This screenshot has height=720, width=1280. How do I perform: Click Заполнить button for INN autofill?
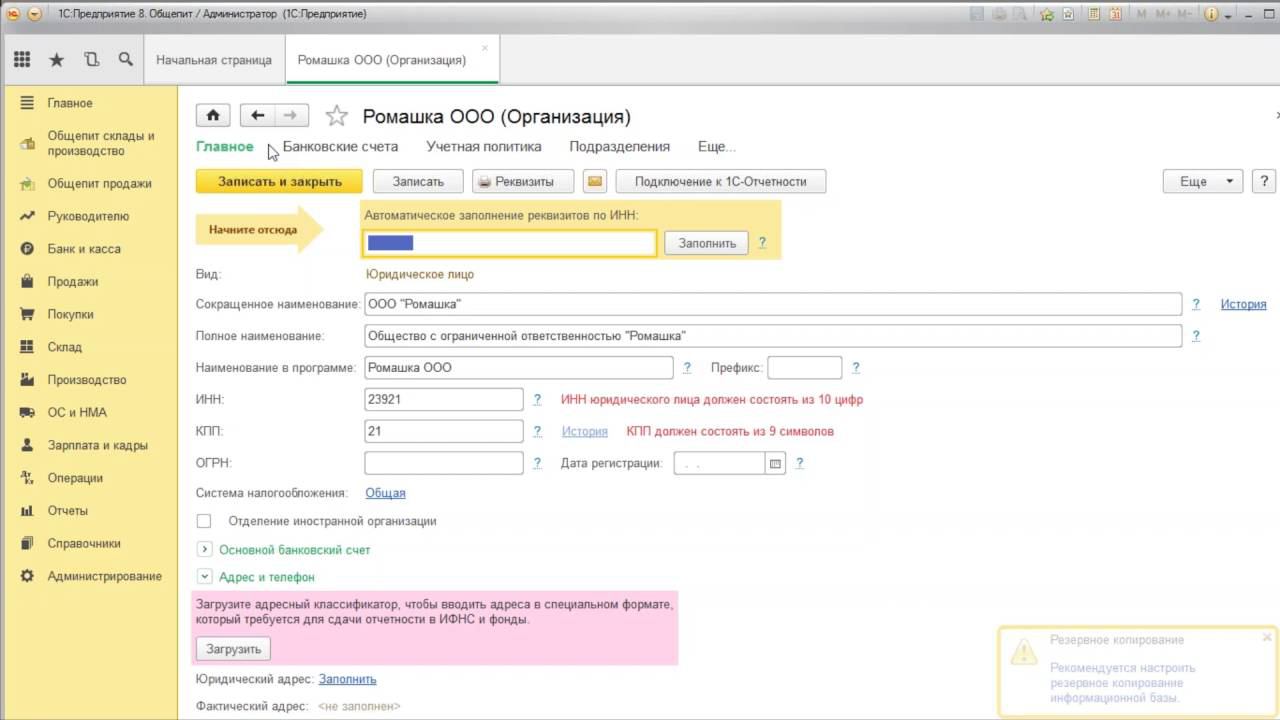point(706,243)
